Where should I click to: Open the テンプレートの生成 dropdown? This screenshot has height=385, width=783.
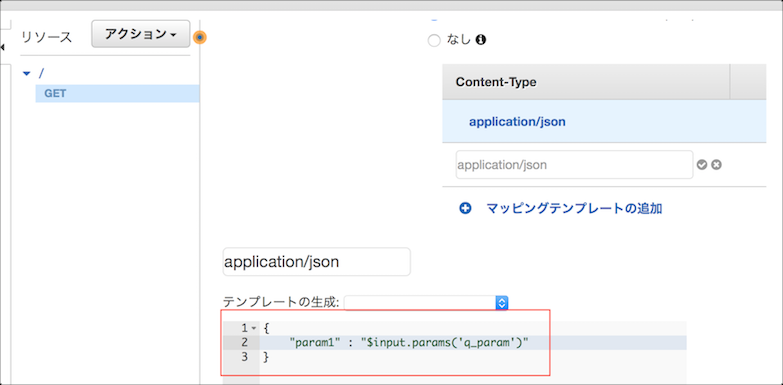click(426, 303)
